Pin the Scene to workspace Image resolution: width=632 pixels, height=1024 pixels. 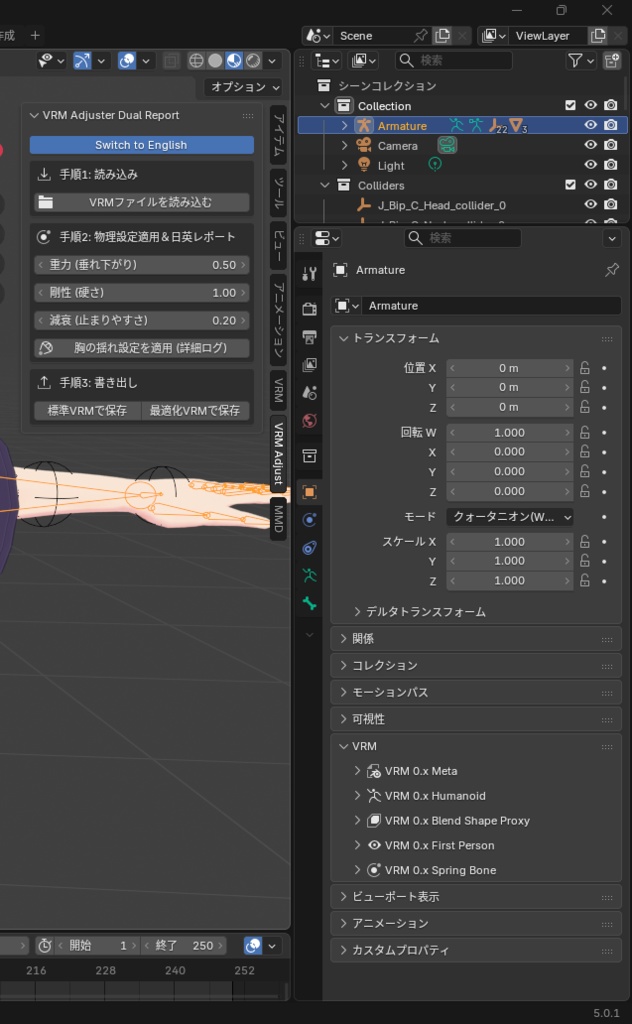[421, 35]
